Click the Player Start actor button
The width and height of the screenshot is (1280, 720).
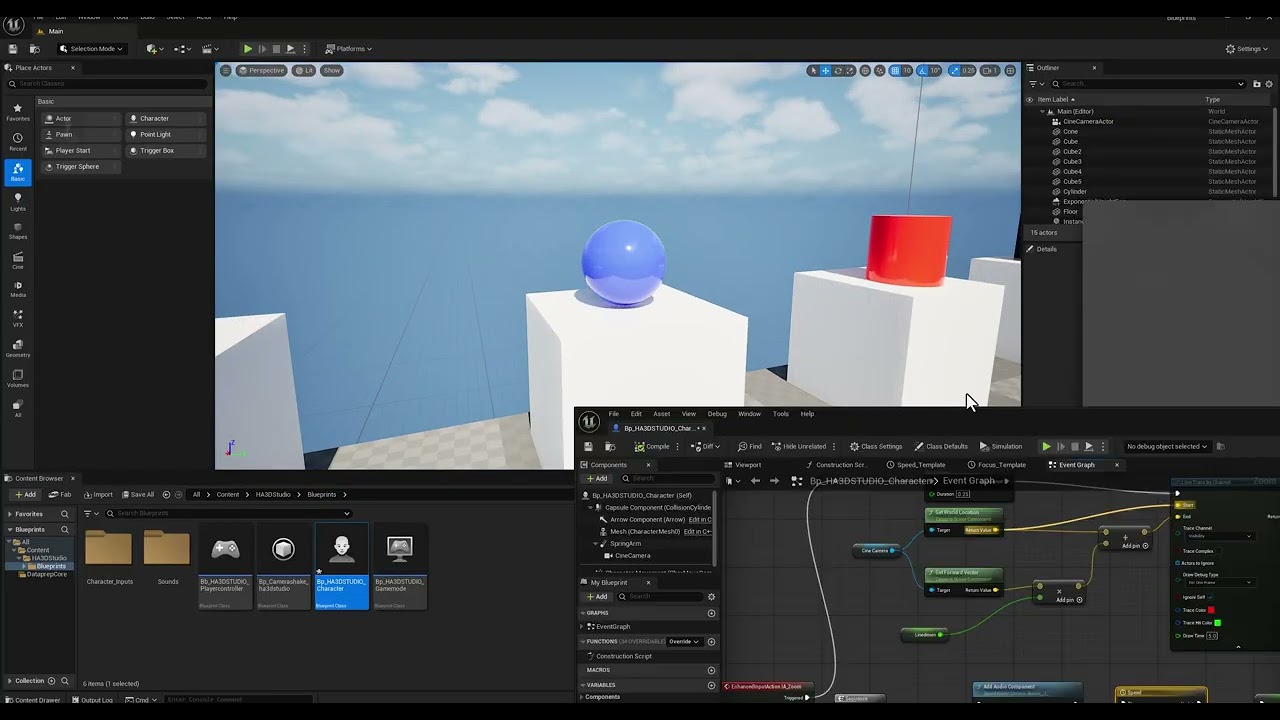[81, 150]
